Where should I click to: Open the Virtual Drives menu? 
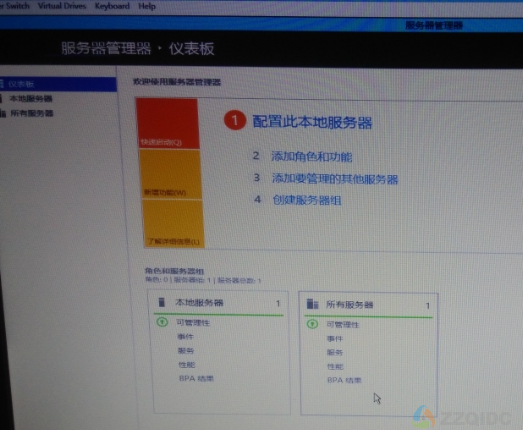tap(62, 6)
